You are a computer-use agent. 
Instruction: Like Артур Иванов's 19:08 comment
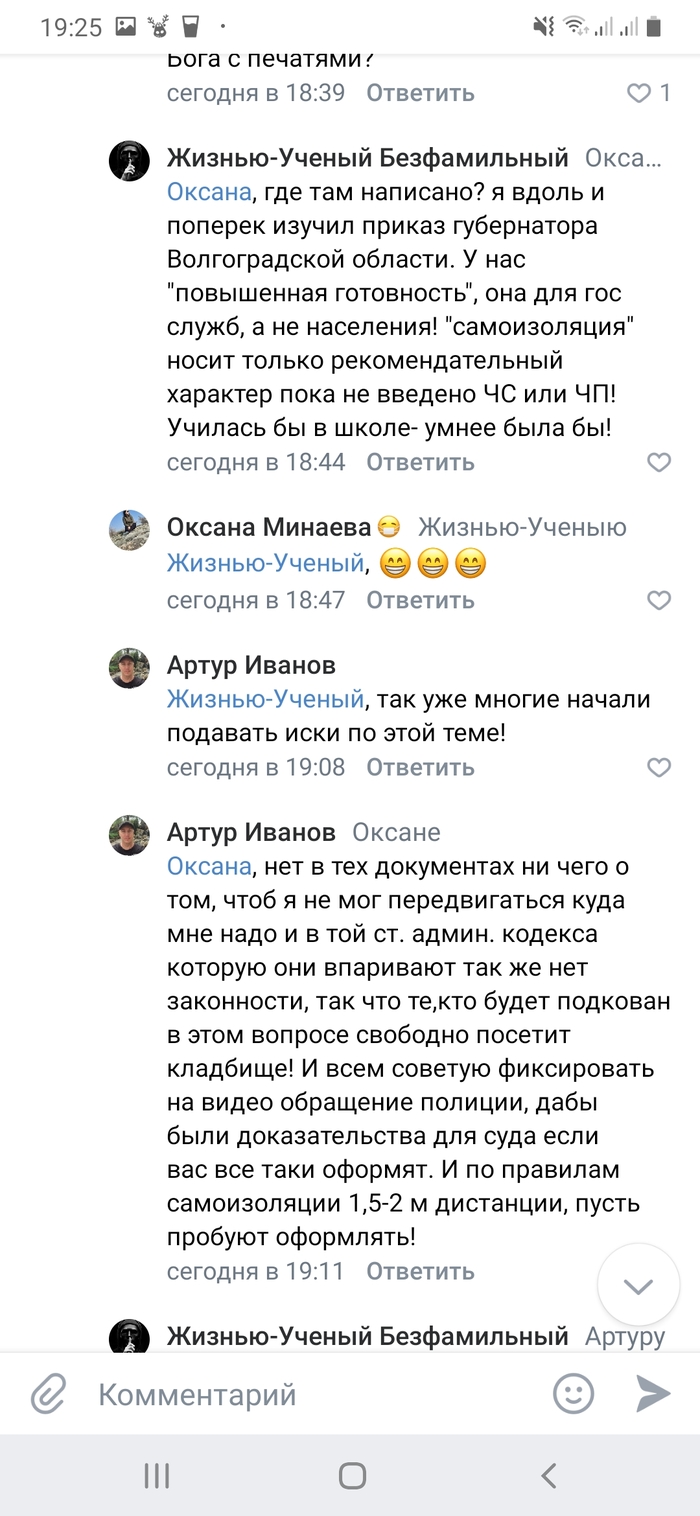coord(659,768)
